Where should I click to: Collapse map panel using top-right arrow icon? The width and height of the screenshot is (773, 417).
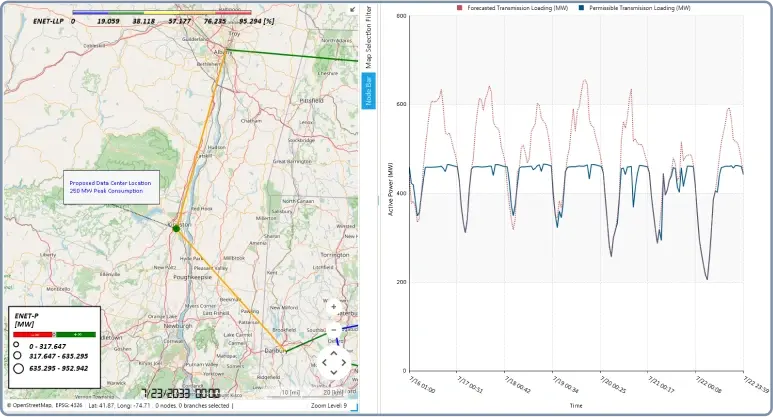pyautogui.click(x=353, y=9)
